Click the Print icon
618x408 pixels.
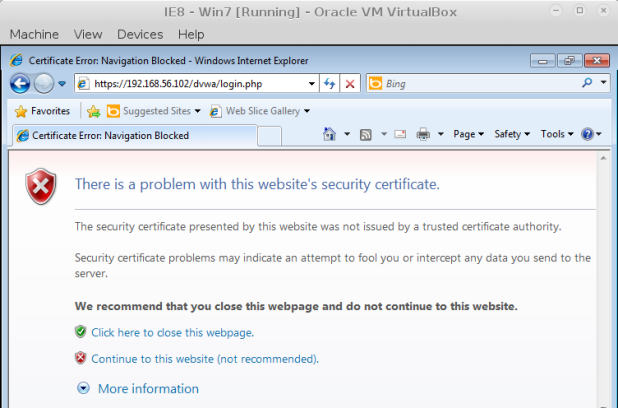[x=423, y=134]
